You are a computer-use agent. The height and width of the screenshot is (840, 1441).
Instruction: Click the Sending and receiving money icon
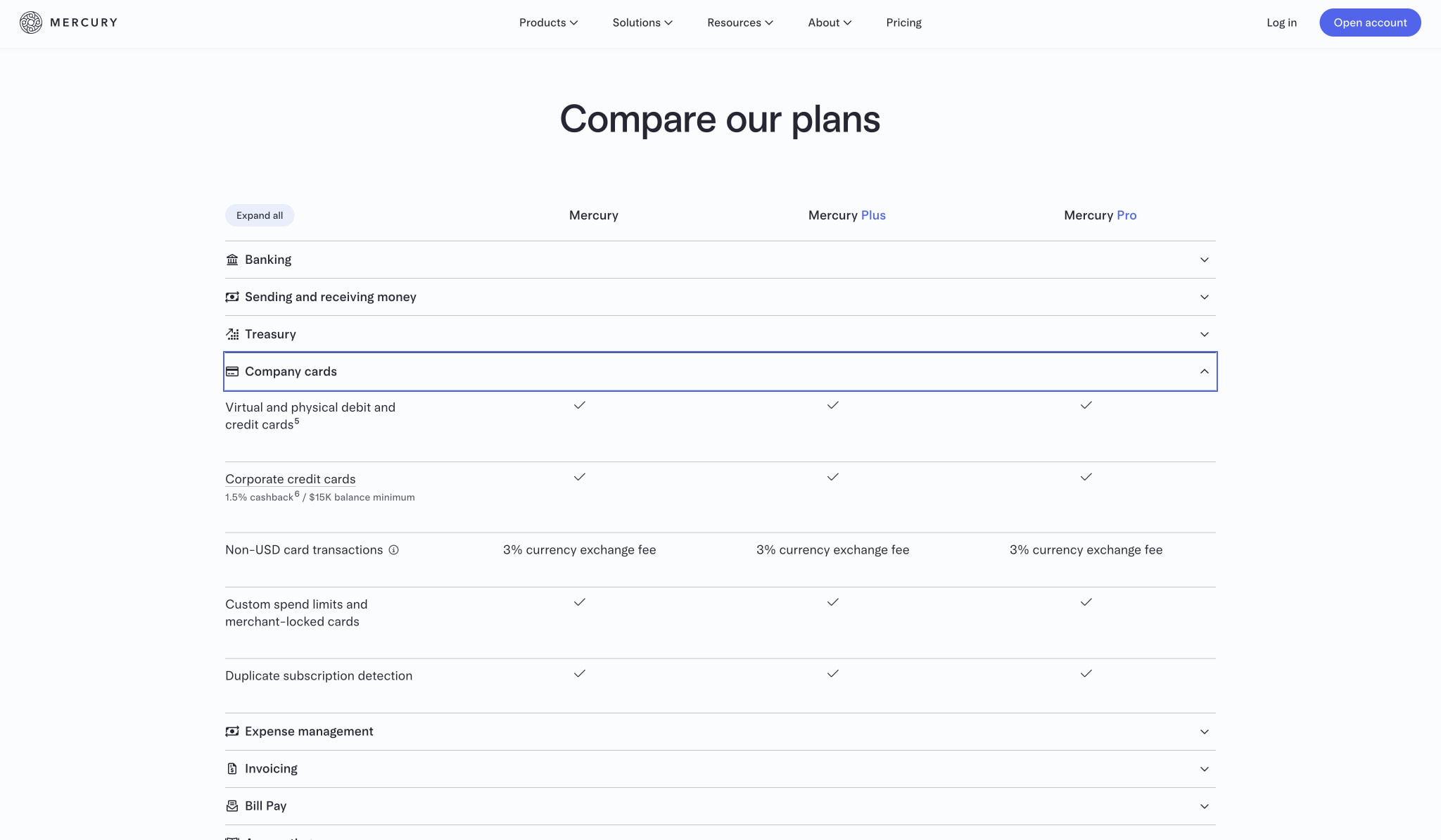pyautogui.click(x=232, y=297)
